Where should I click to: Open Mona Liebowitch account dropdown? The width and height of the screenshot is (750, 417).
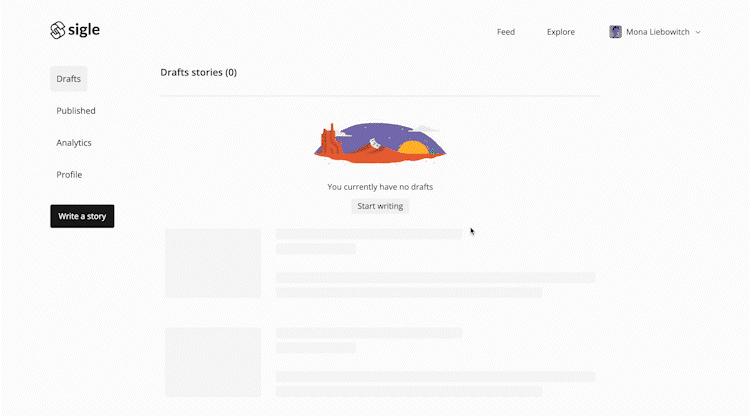(655, 32)
